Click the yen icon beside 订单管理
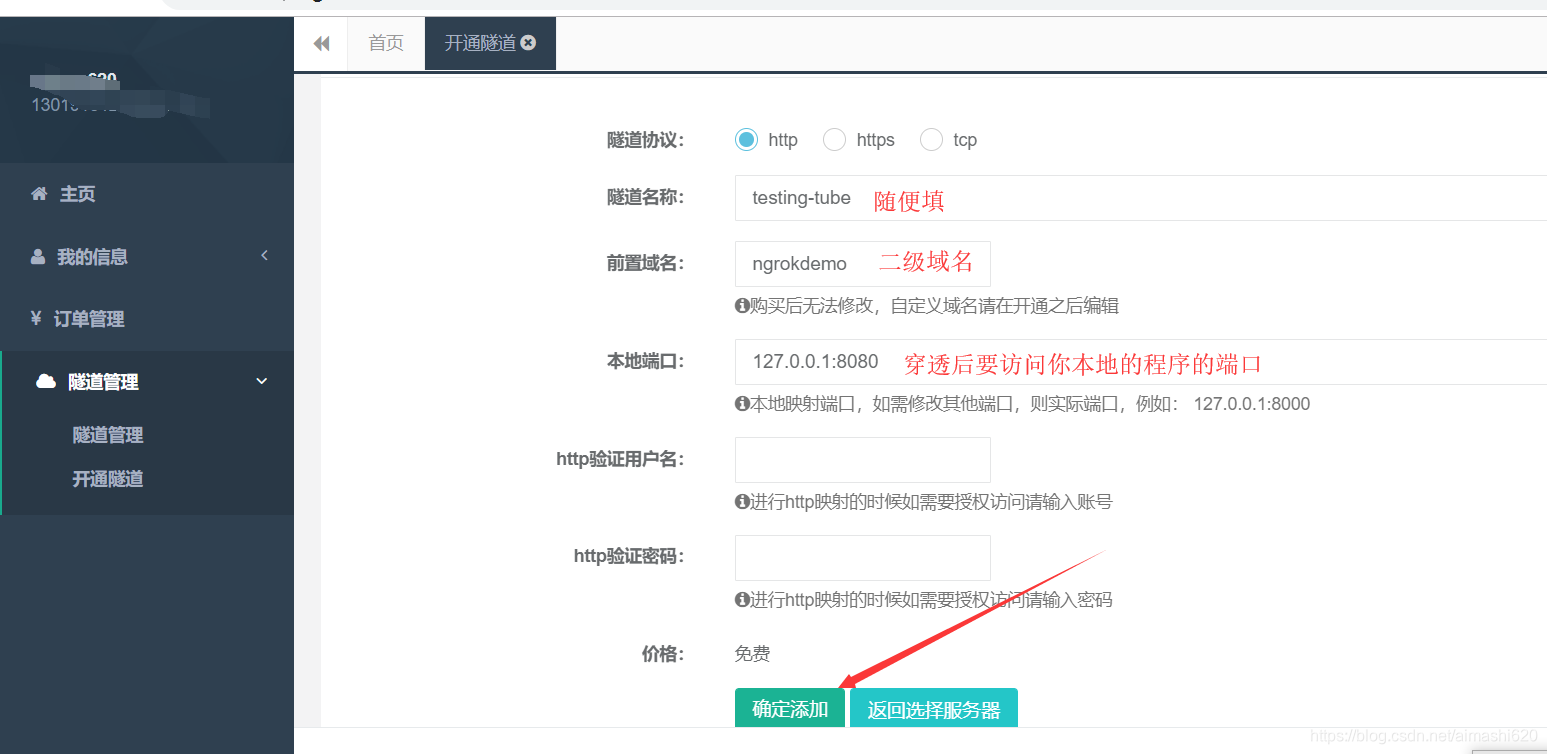The width and height of the screenshot is (1547, 754). pyautogui.click(x=36, y=319)
